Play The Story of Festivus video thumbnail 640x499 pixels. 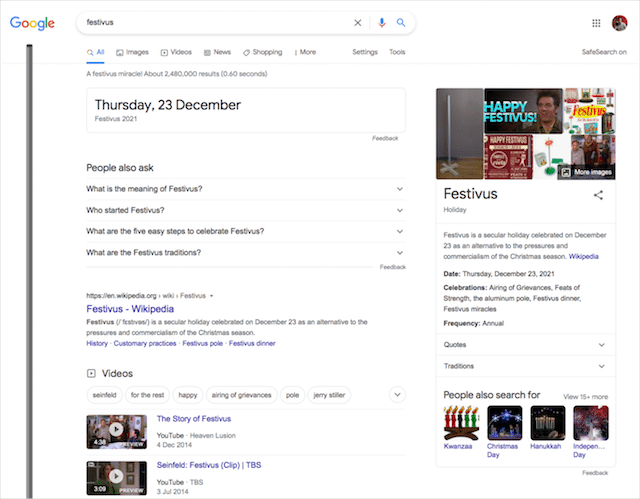[x=117, y=432]
